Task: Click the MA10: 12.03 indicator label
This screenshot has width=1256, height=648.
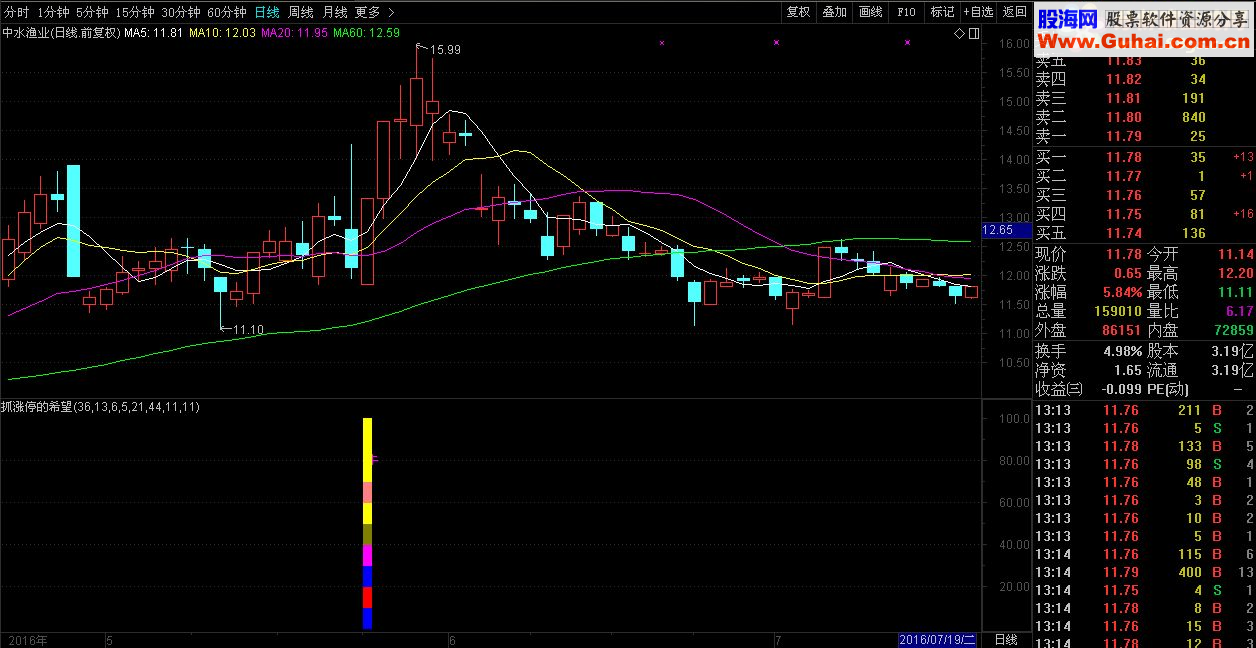Action: tap(223, 33)
